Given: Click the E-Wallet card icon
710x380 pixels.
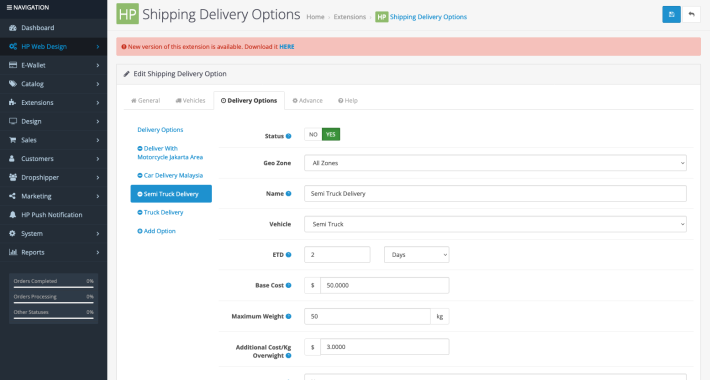Looking at the screenshot, I should [13, 65].
